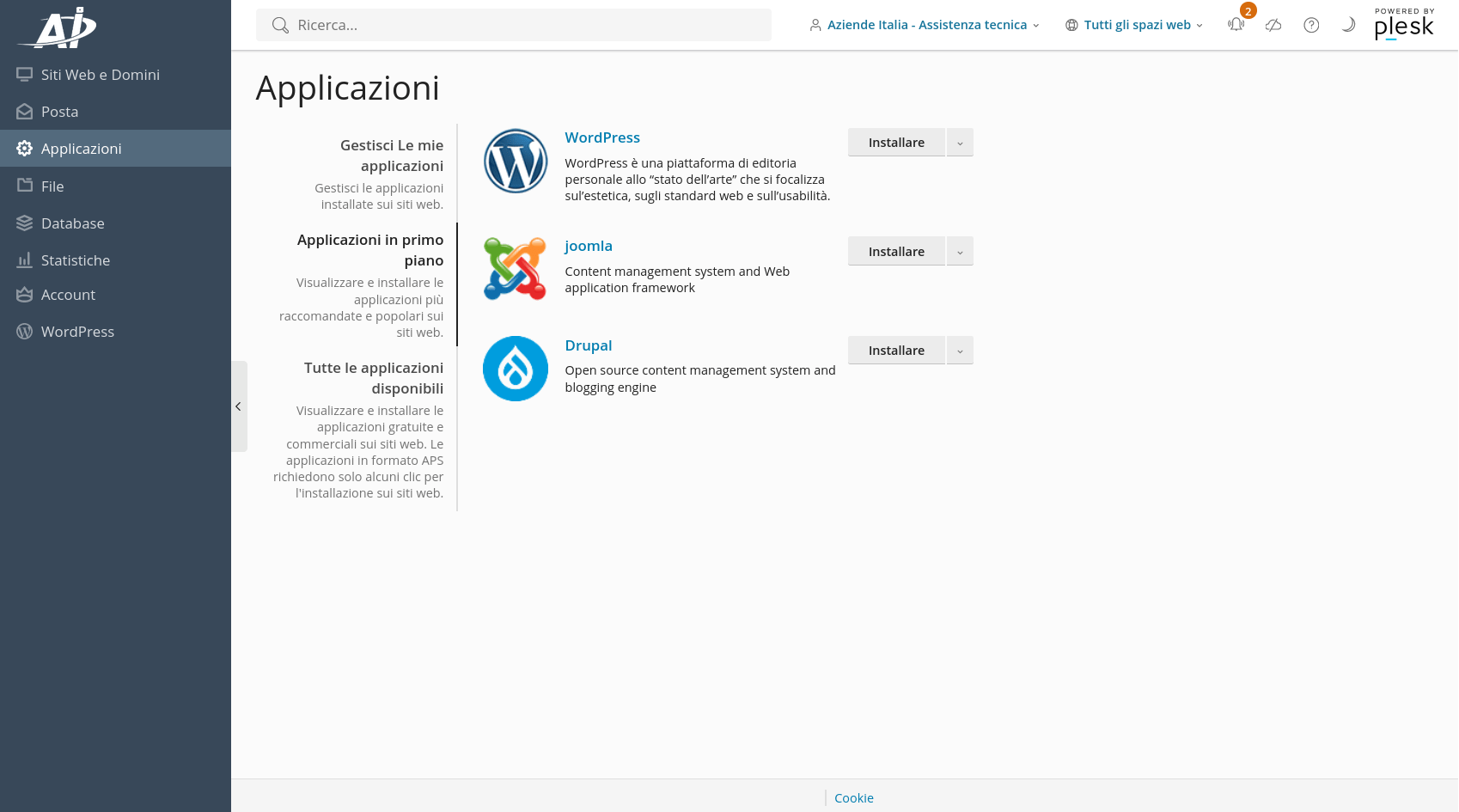Open the joomla title link
Image resolution: width=1459 pixels, height=812 pixels.
click(x=589, y=246)
